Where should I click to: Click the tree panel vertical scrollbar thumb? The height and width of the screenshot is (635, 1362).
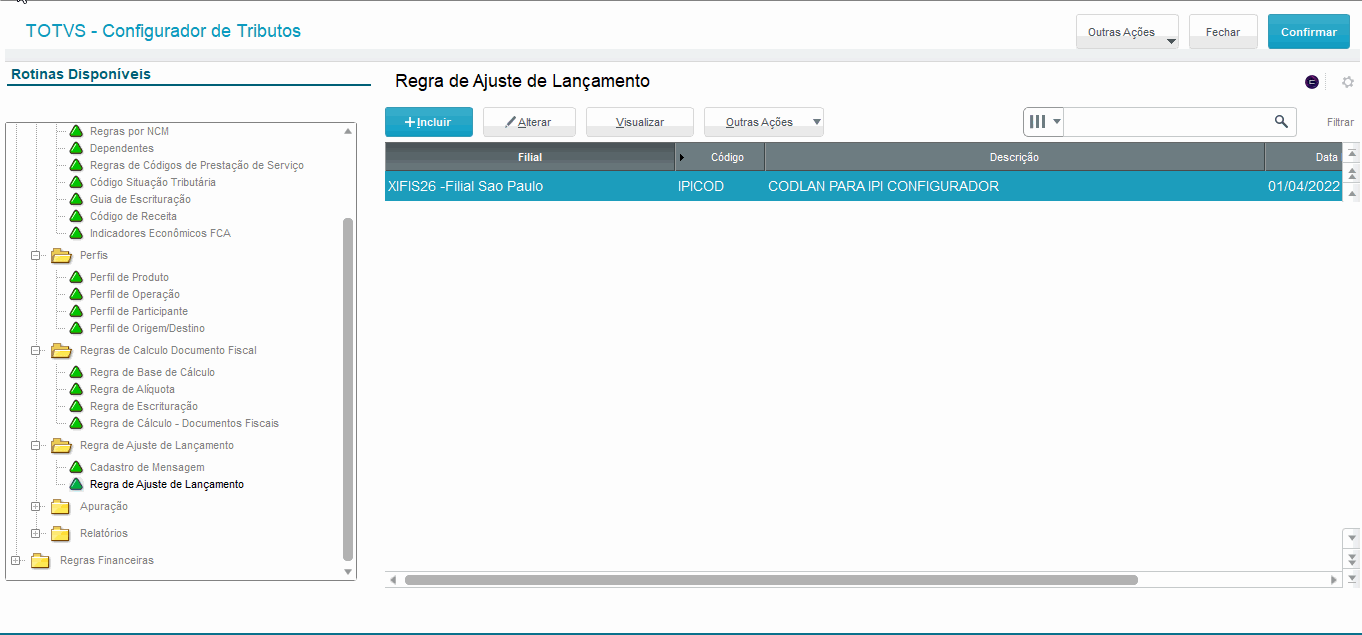(x=348, y=389)
